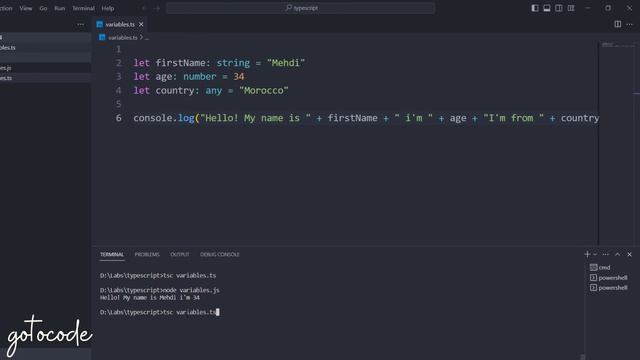Open terminal panel more actions ellipsis
Image resolution: width=640 pixels, height=360 pixels.
point(605,254)
